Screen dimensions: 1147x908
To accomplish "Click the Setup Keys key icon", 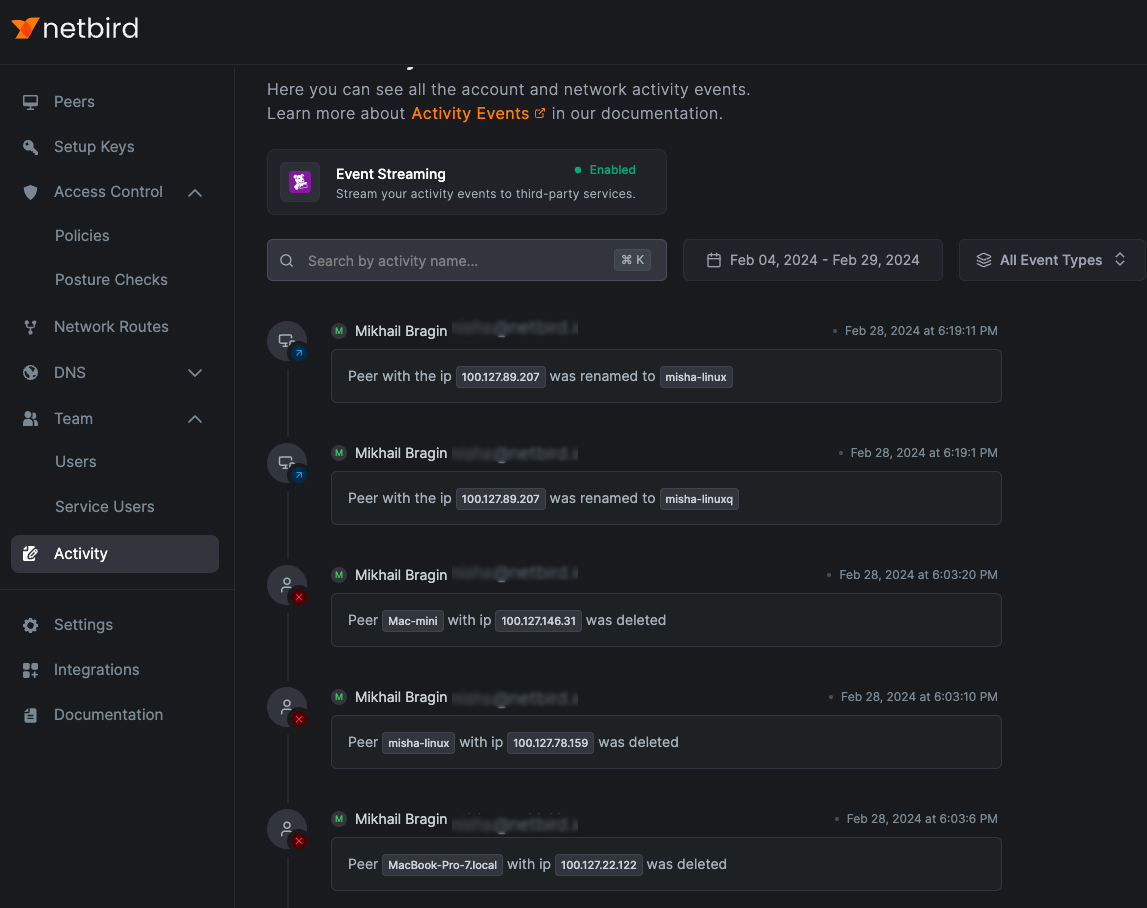I will pos(31,147).
